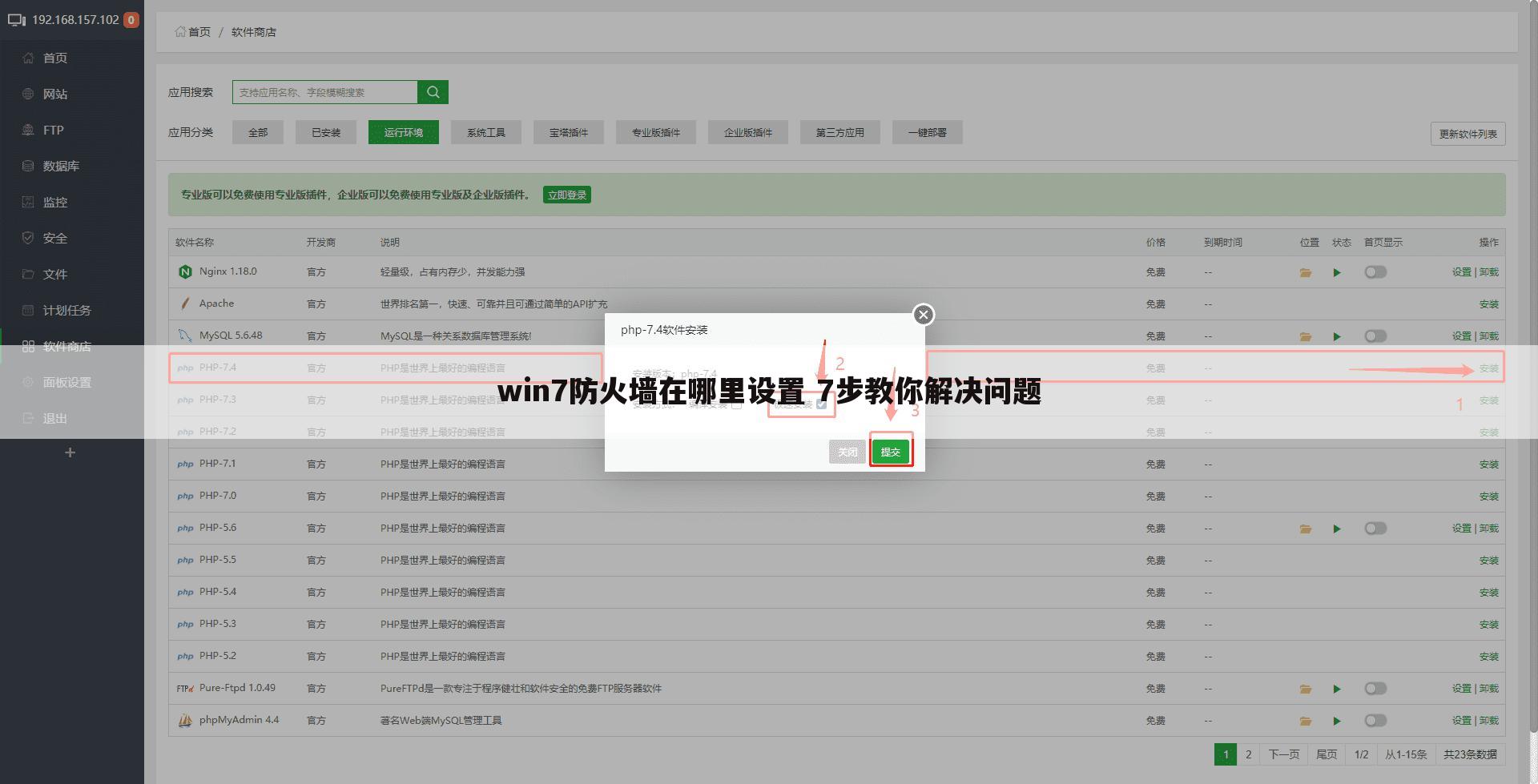Focus the 应用搜索 search input field
Viewport: 1538px width, 784px height.
click(x=325, y=92)
